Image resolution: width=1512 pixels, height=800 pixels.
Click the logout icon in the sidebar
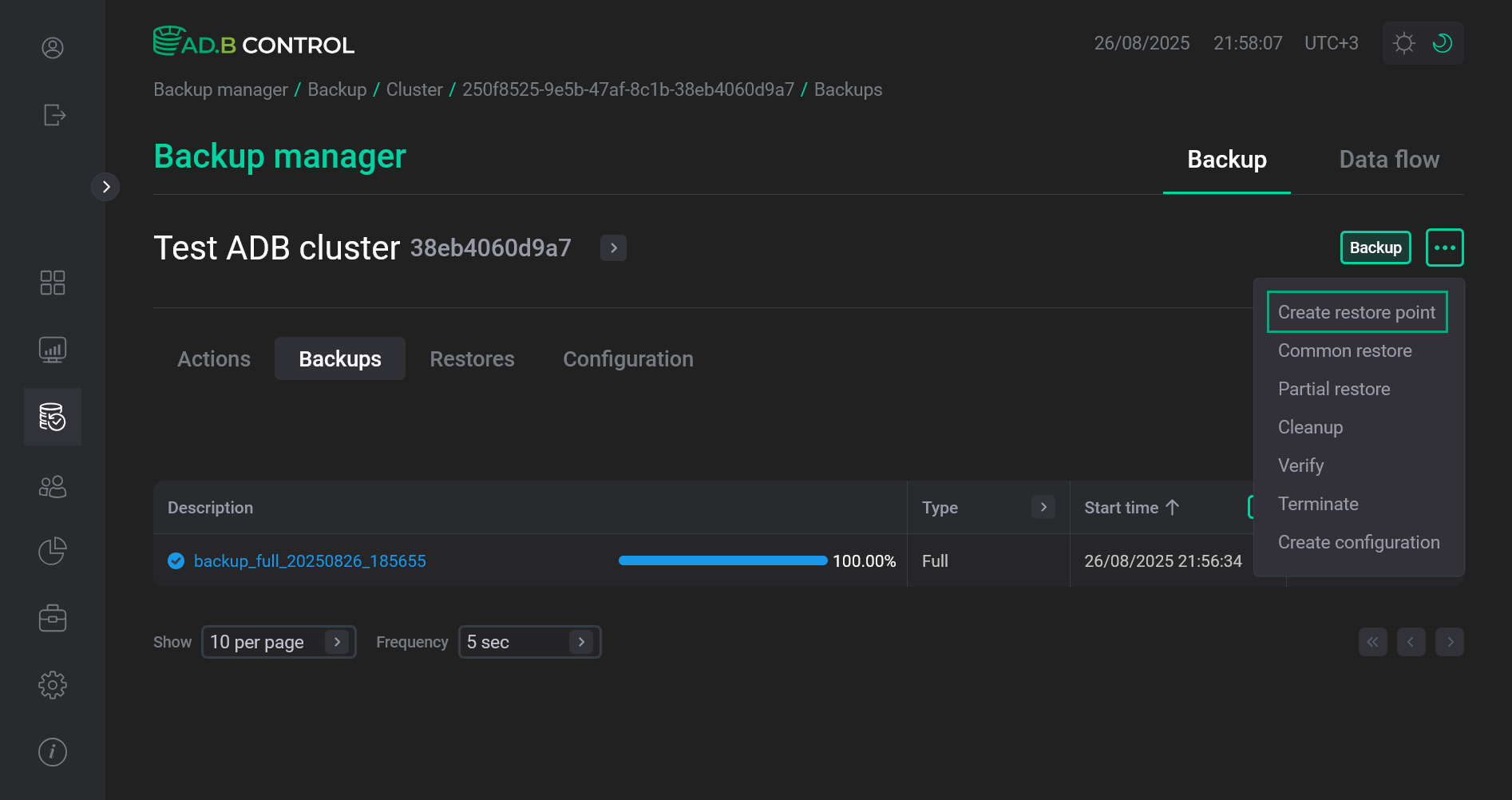(x=52, y=115)
